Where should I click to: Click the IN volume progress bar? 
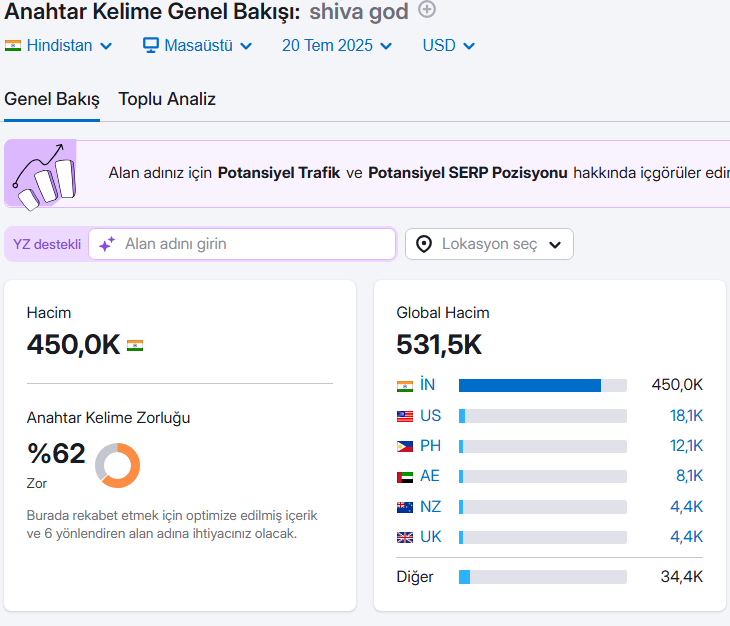543,385
